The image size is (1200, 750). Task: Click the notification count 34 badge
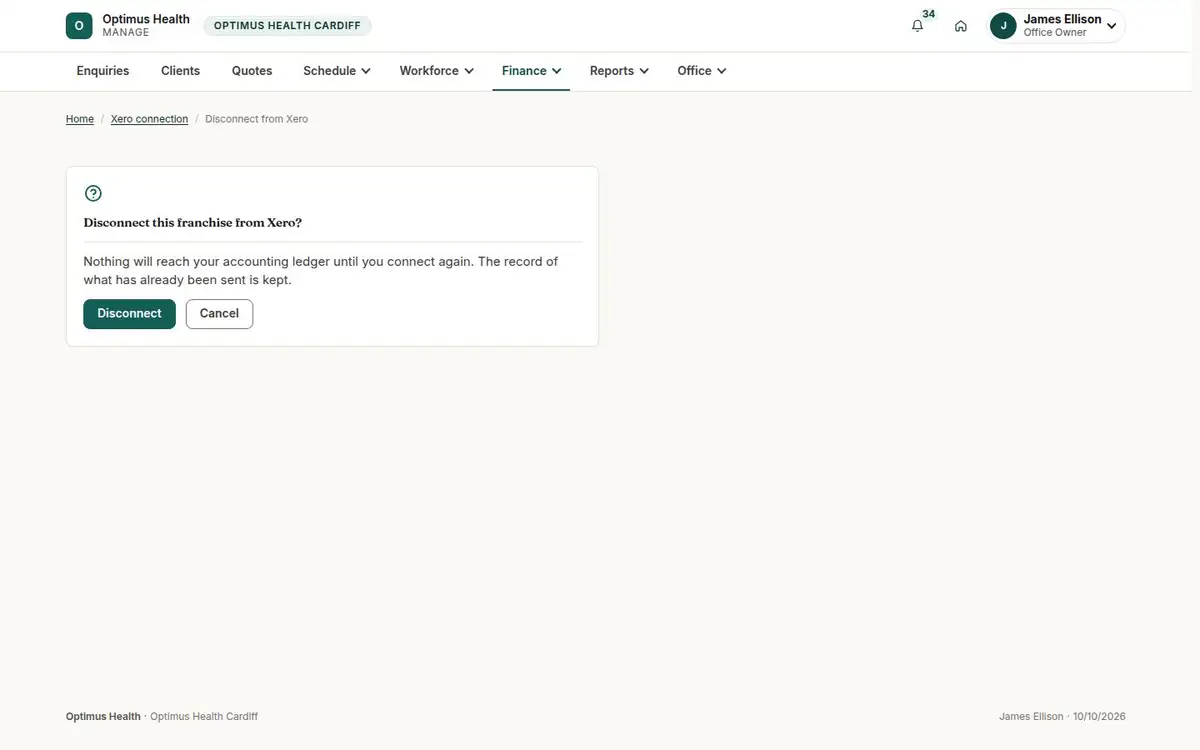click(x=929, y=14)
